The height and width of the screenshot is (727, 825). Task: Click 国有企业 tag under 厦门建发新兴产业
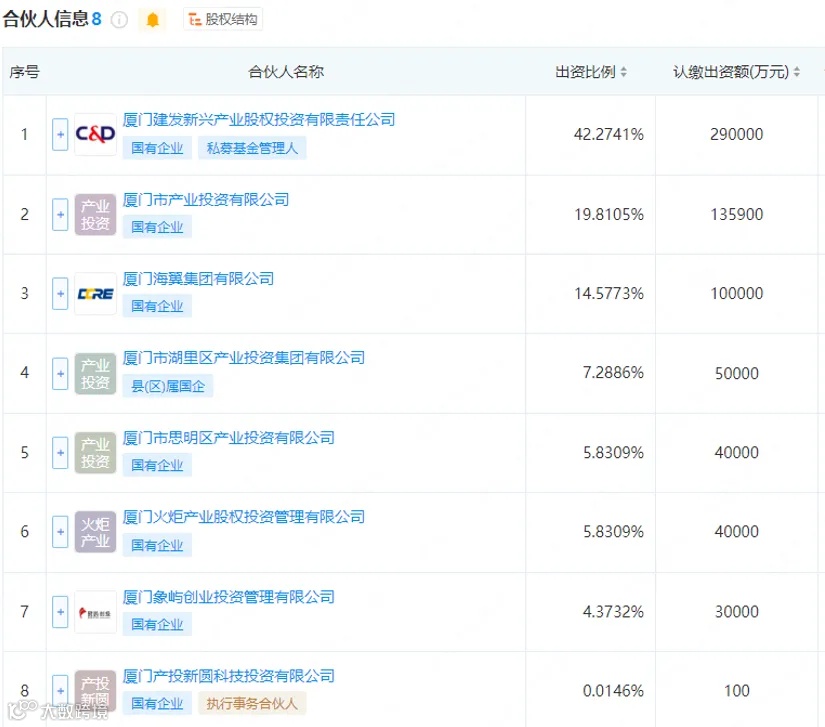pos(157,148)
